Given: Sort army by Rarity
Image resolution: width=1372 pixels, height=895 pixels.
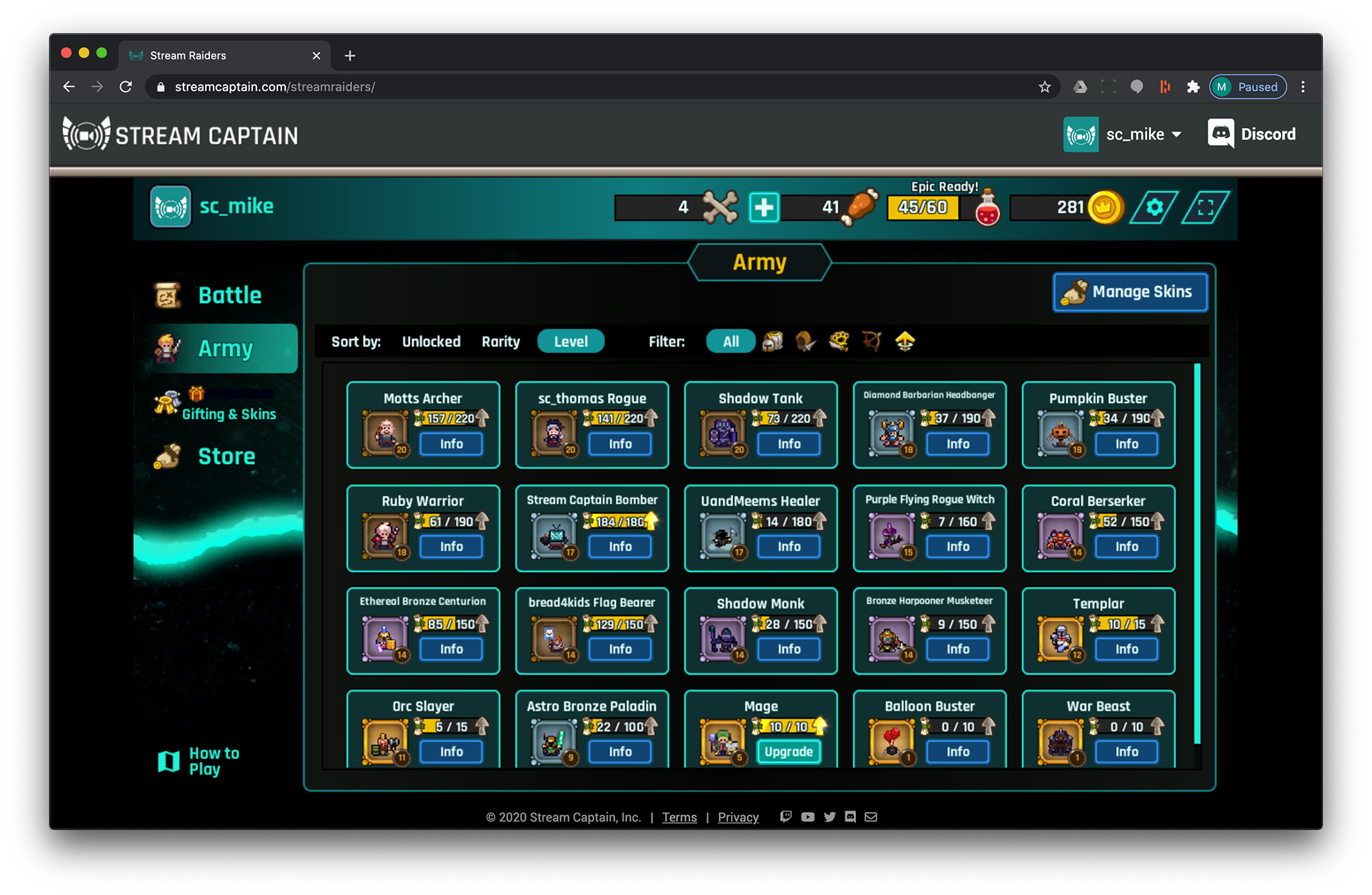Looking at the screenshot, I should [x=501, y=342].
